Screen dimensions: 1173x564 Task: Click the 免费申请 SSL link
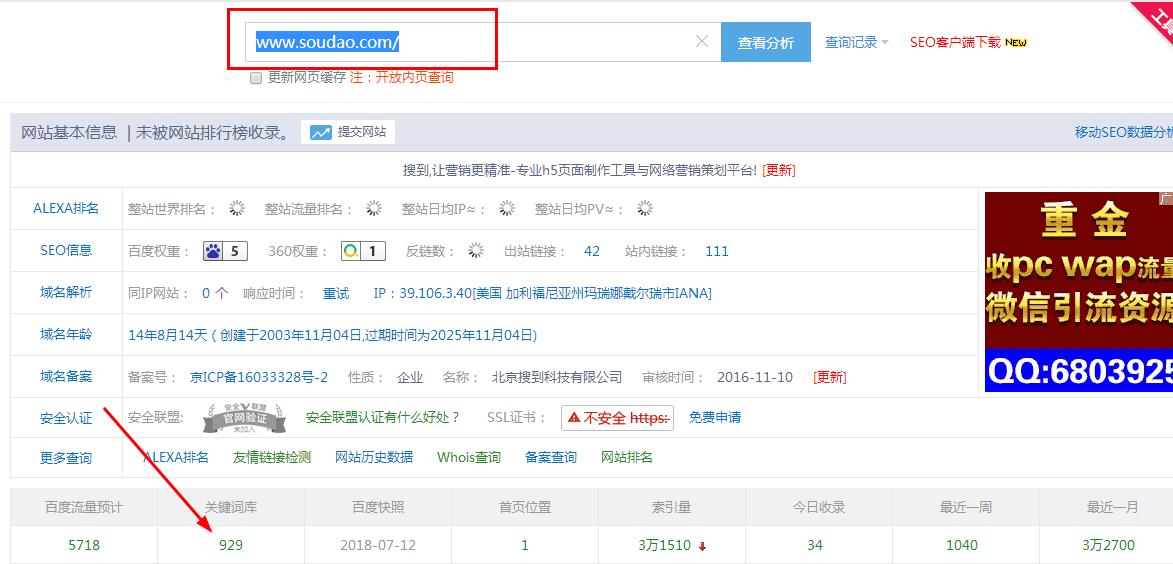click(x=715, y=417)
